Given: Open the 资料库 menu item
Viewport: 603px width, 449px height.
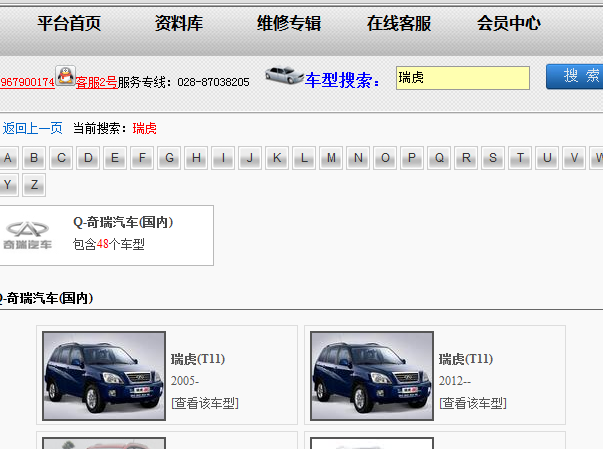Looking at the screenshot, I should pos(179,23).
